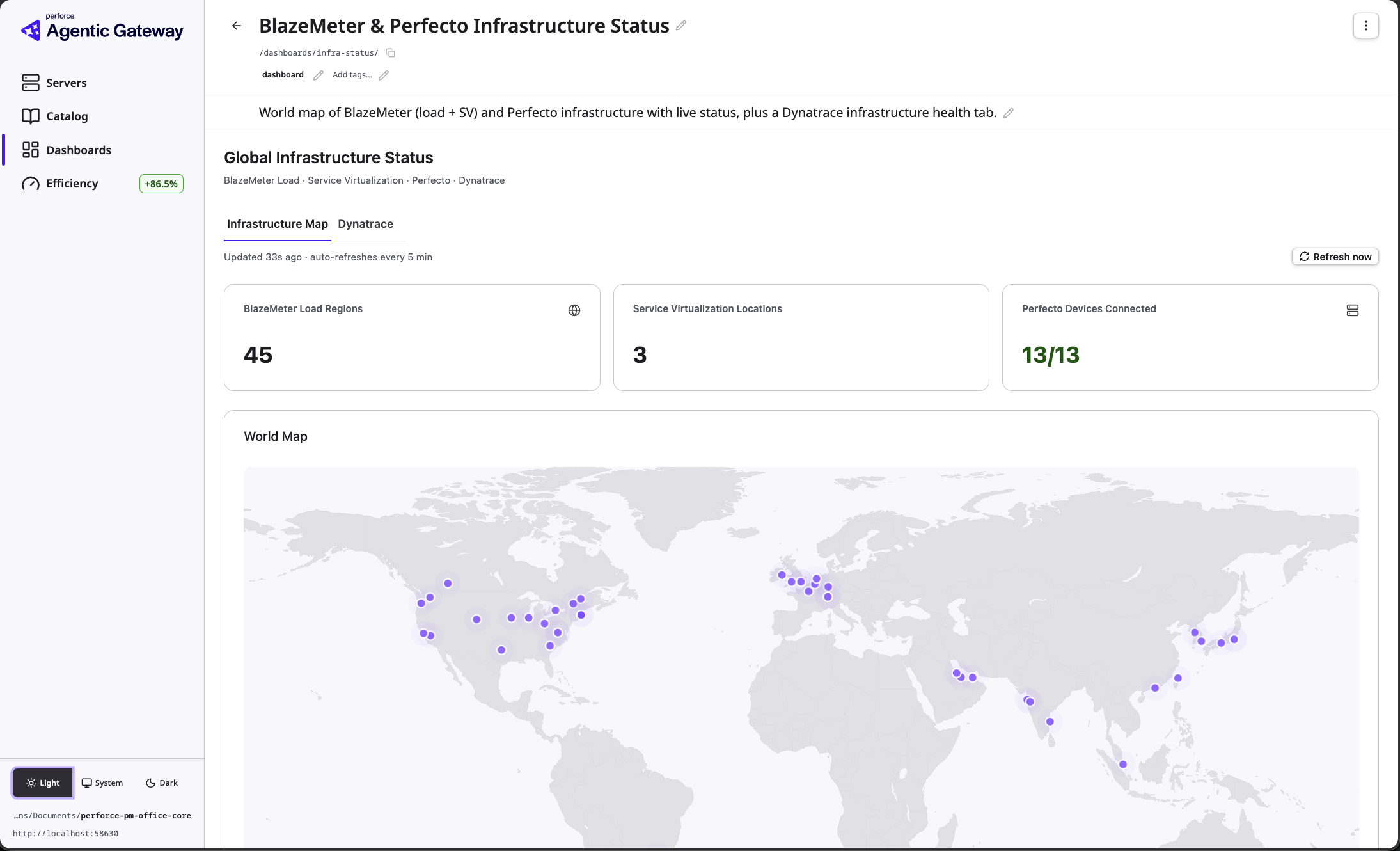Edit the dashboard title with pencil icon
1400x851 pixels.
click(x=681, y=26)
